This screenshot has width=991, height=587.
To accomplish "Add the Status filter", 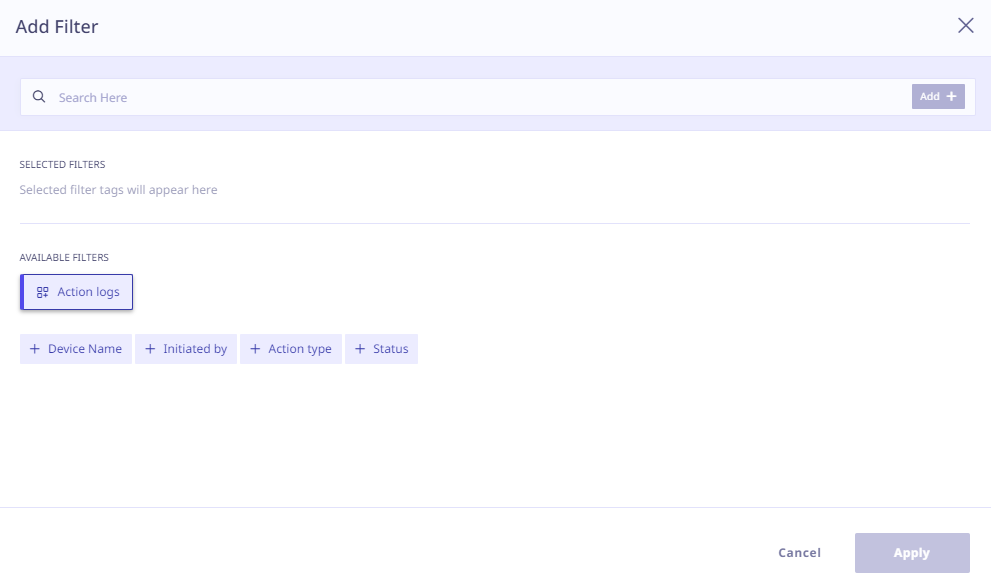I will pos(381,349).
